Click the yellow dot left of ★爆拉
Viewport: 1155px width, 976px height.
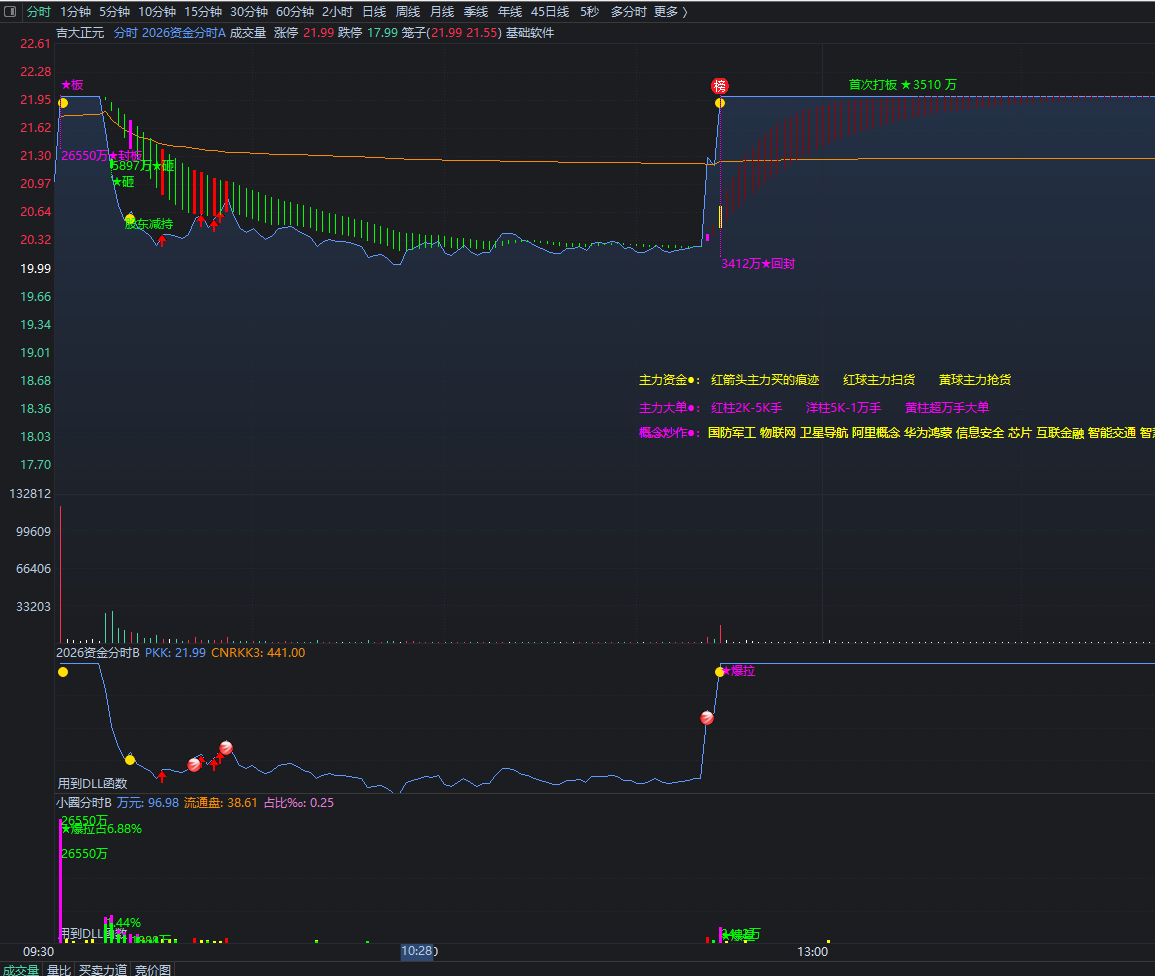coord(720,672)
